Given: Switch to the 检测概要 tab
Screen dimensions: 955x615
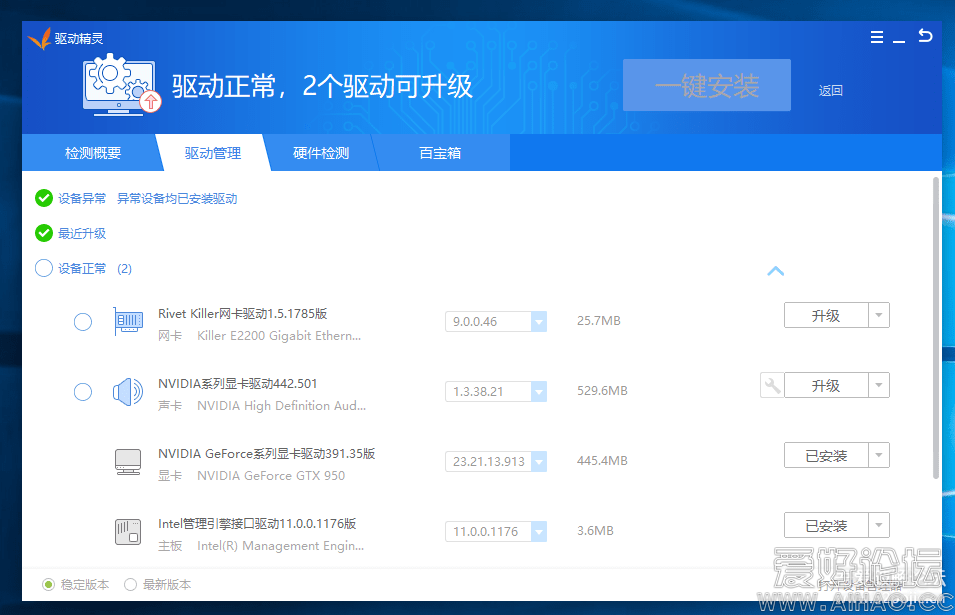Looking at the screenshot, I should click(93, 153).
